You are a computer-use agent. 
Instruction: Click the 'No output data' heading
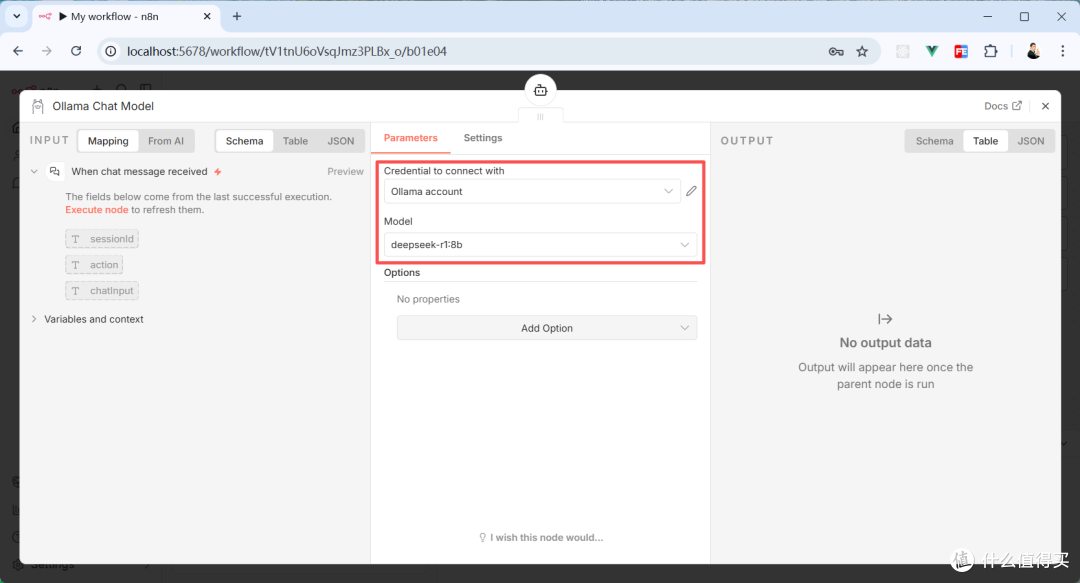(x=885, y=342)
